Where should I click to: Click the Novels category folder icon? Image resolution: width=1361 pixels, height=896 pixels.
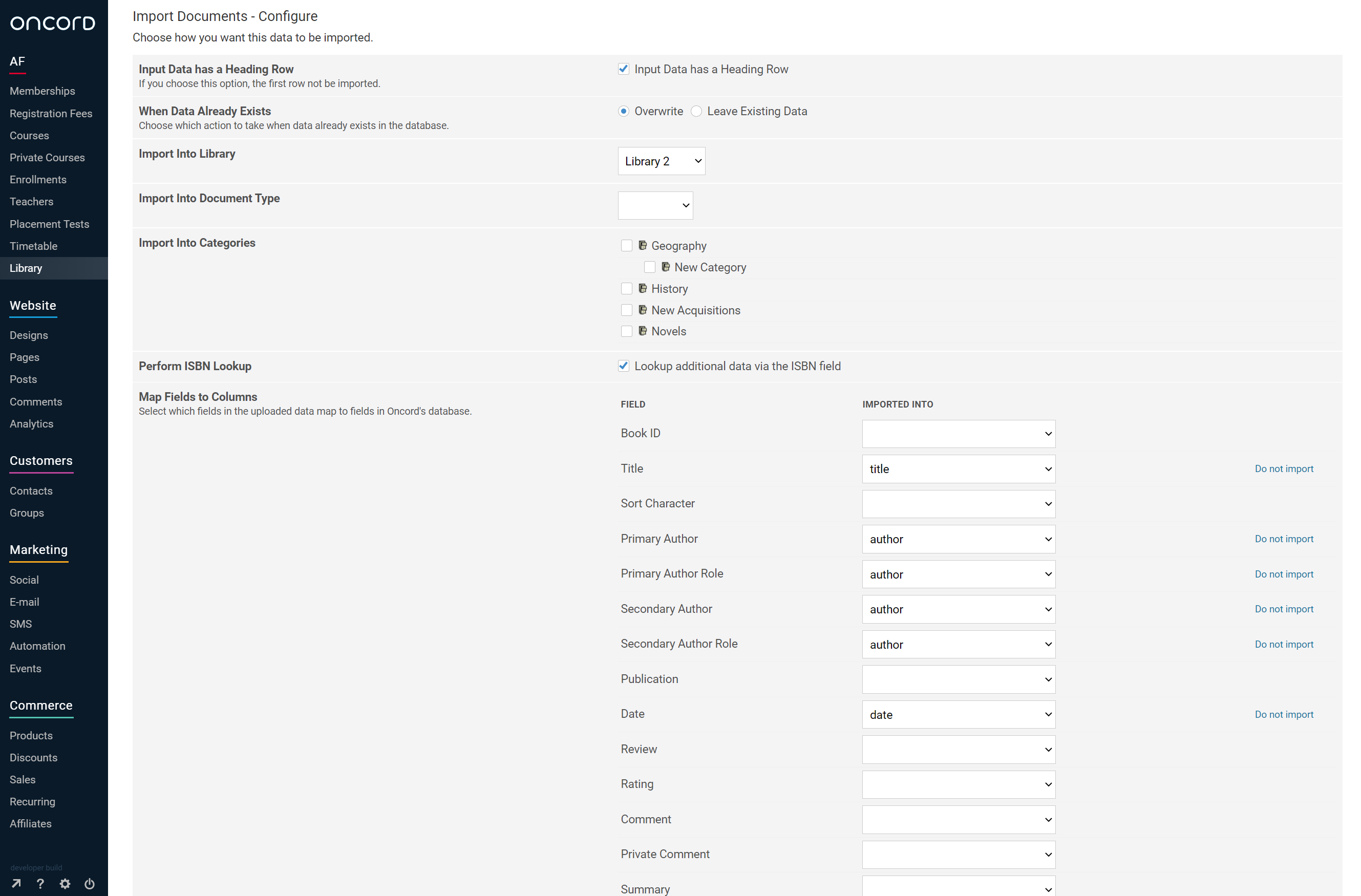click(x=642, y=331)
